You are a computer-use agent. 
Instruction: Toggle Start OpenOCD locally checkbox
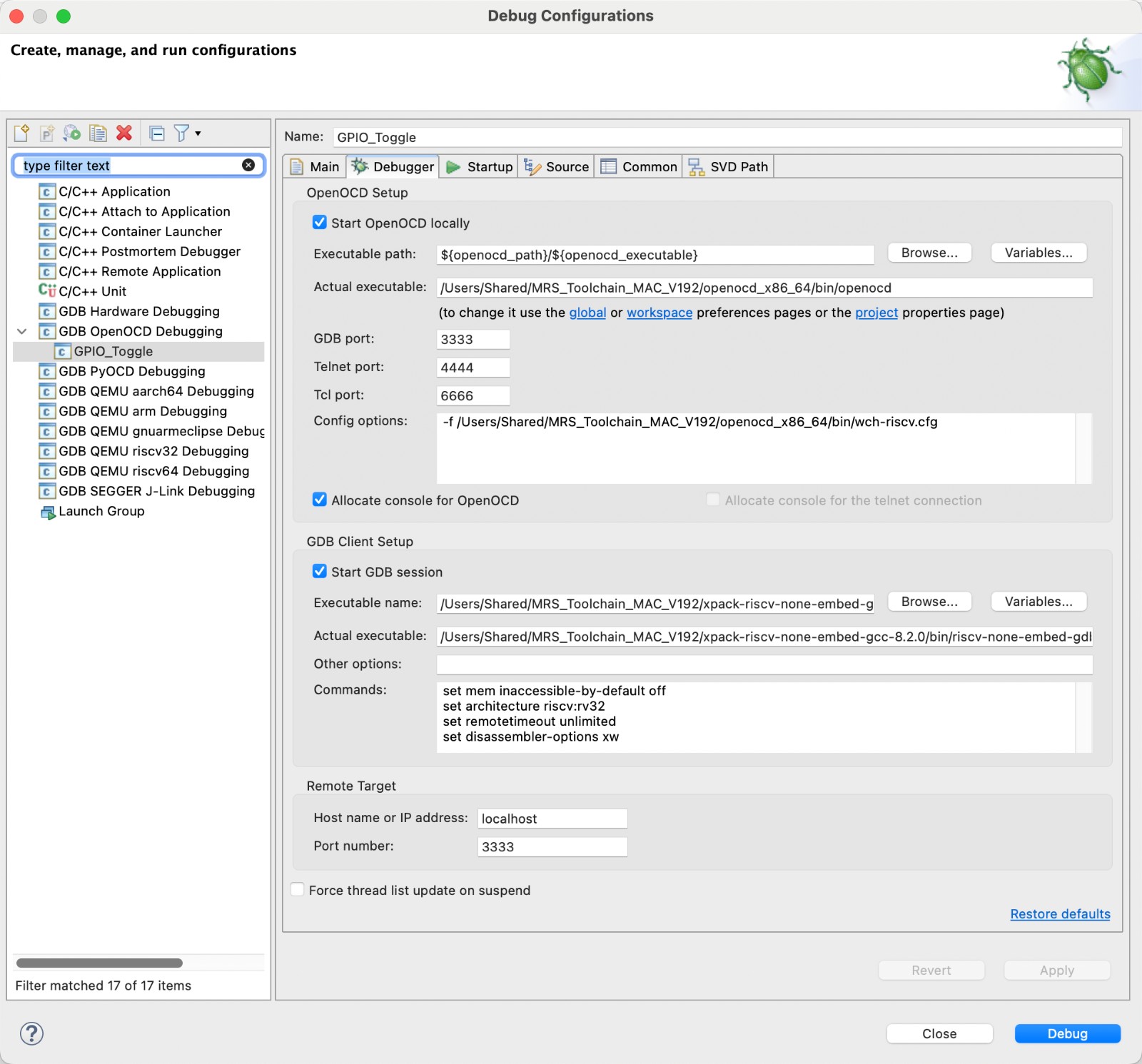point(320,223)
